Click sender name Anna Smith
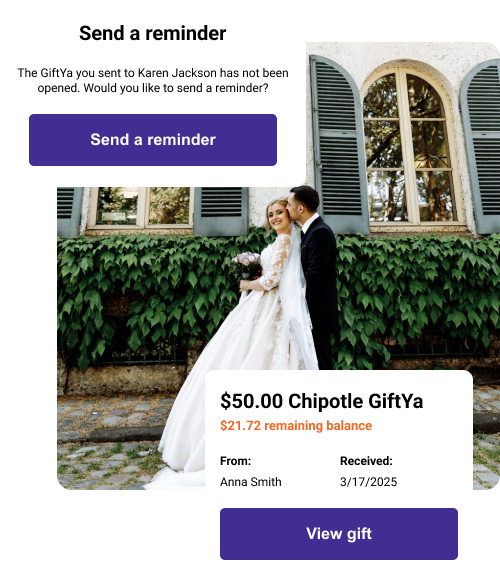Viewport: 500px width, 579px height. tap(251, 482)
